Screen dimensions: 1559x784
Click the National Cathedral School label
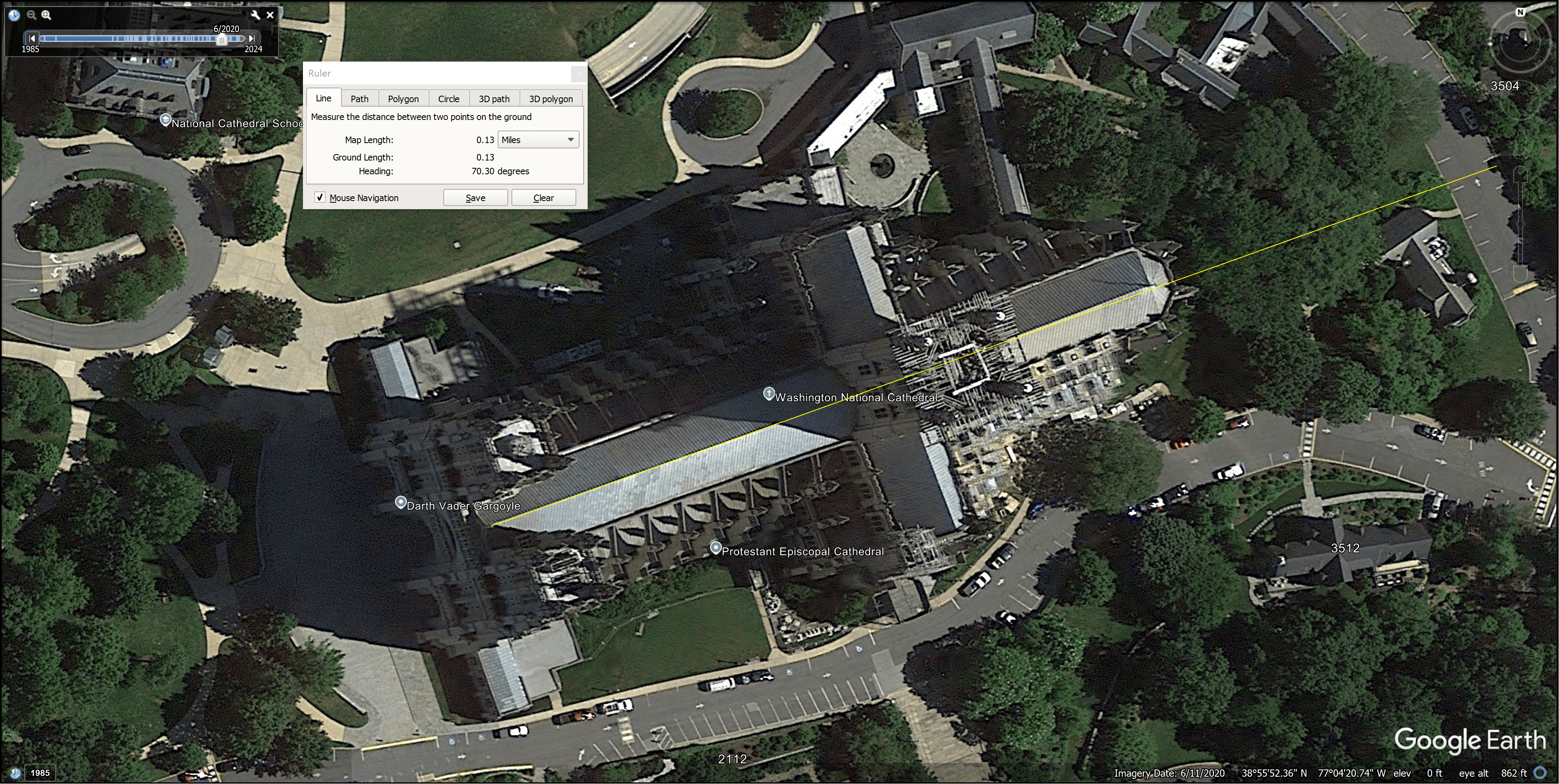click(x=237, y=123)
